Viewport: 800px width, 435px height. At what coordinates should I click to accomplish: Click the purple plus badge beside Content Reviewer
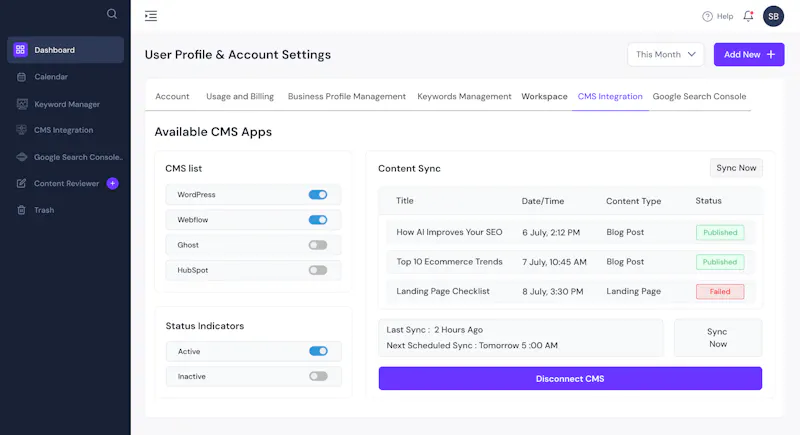[x=113, y=183]
